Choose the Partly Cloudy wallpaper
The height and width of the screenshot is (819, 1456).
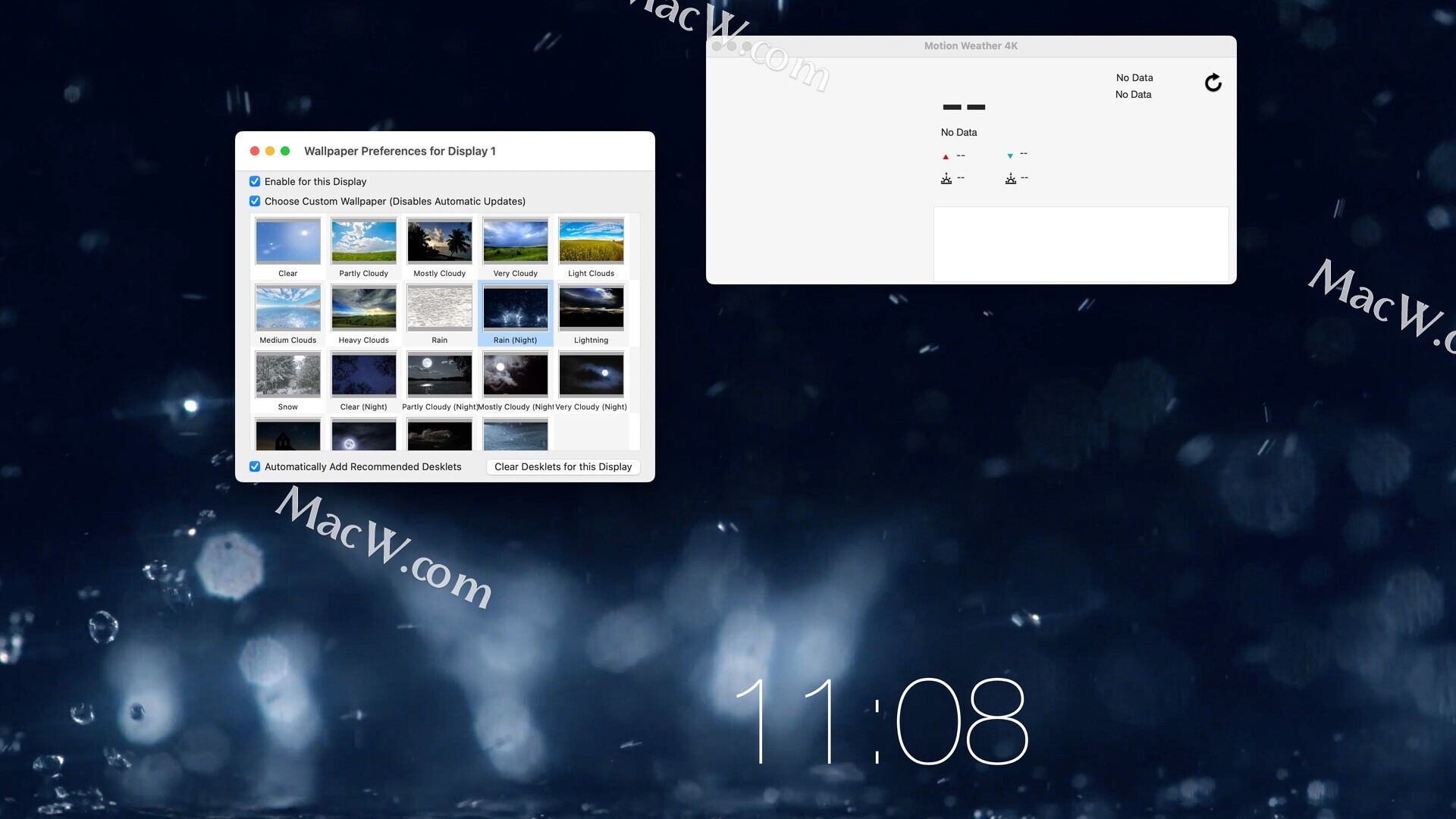(x=364, y=241)
